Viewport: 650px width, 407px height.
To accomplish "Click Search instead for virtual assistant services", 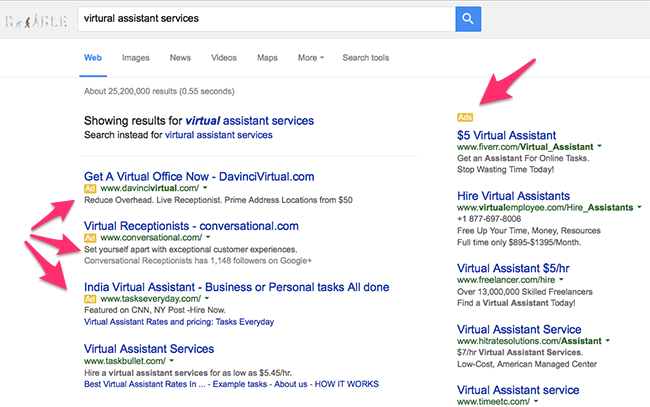I will tap(218, 134).
